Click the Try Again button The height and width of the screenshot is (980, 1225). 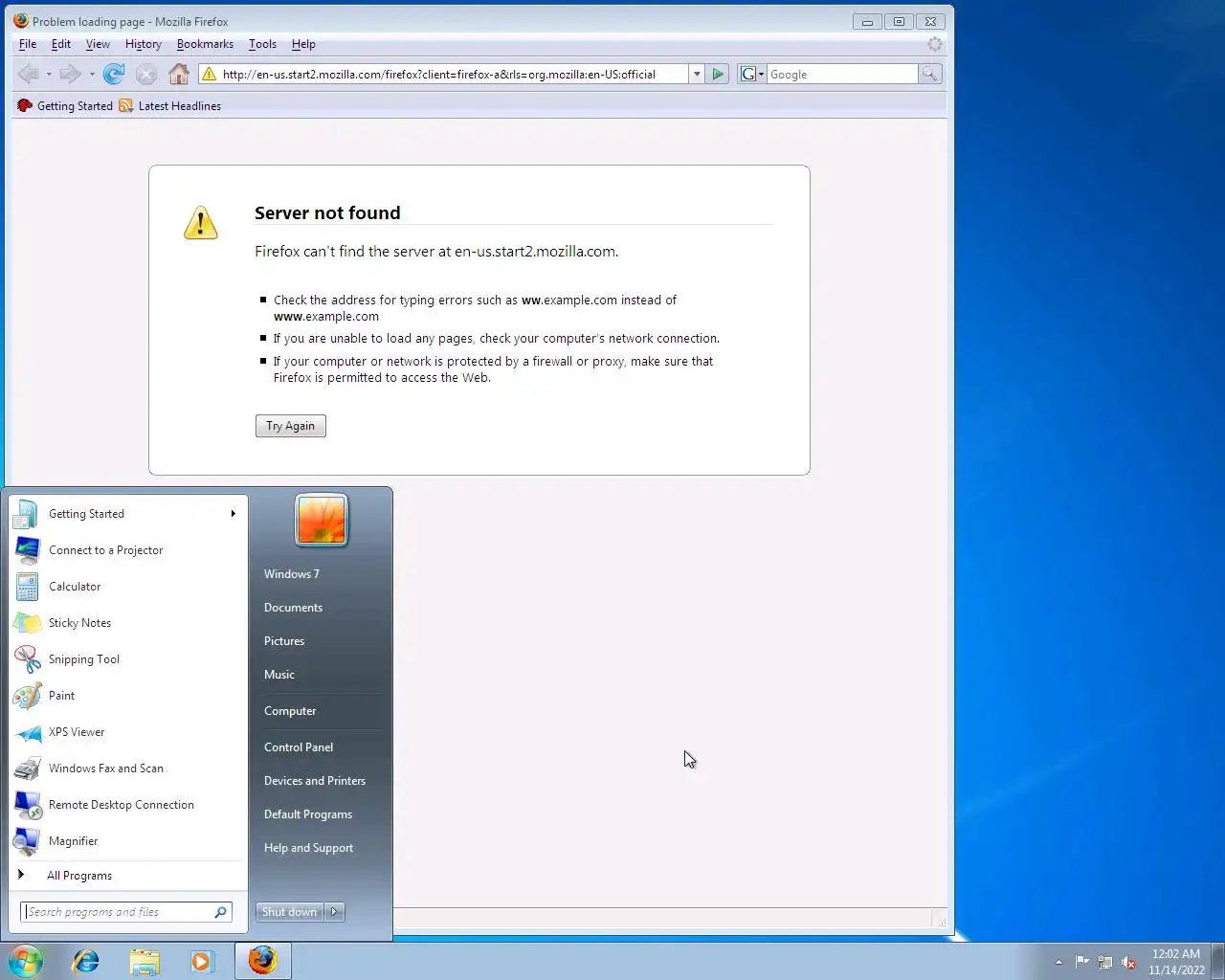coord(291,426)
